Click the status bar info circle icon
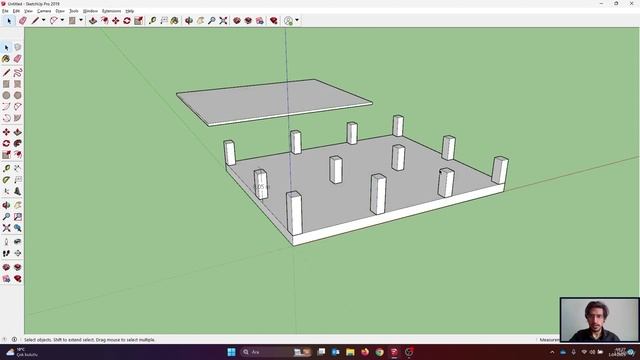The image size is (640, 360). [x=14, y=340]
